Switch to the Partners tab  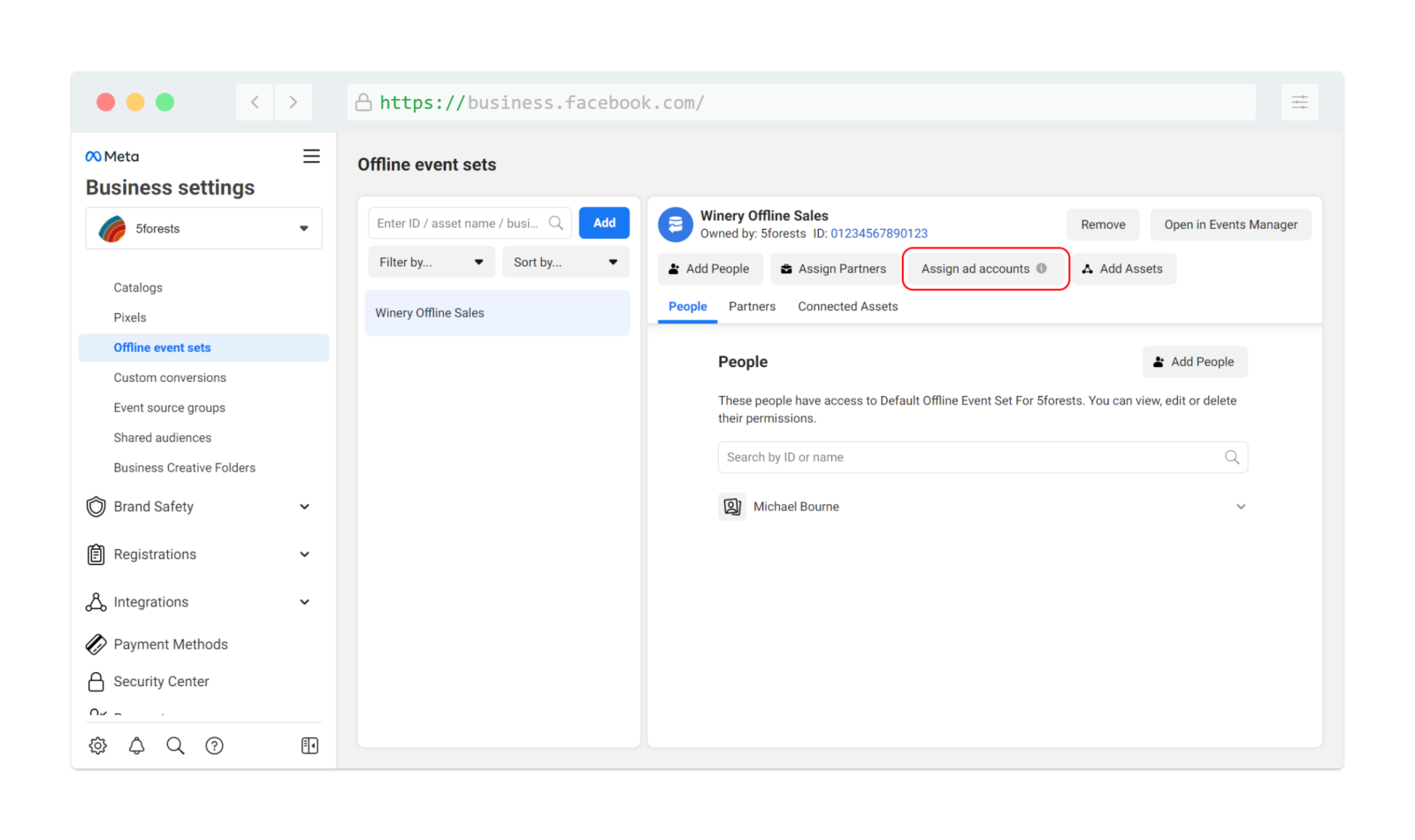click(x=752, y=307)
